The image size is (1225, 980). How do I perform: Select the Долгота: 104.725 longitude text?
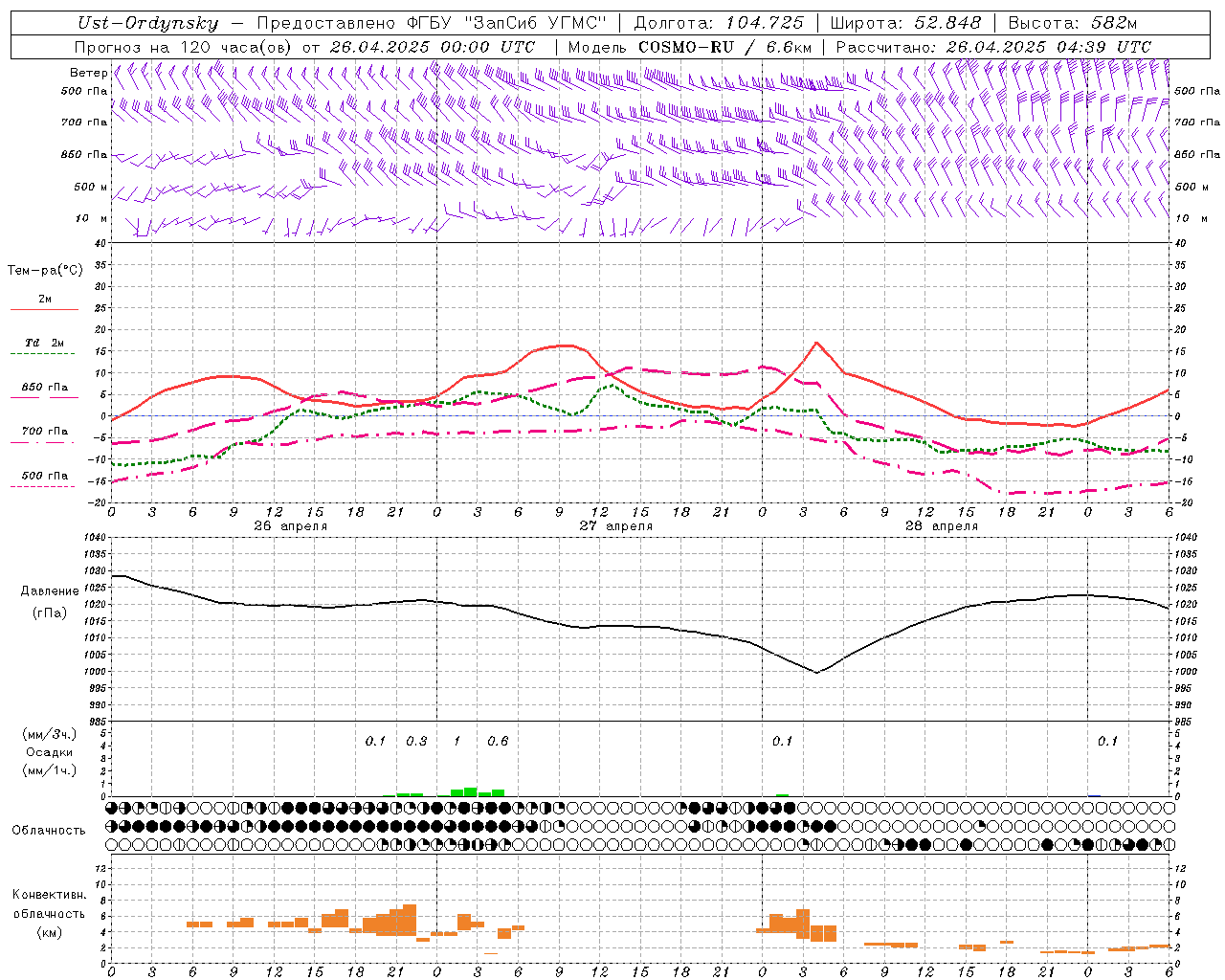point(718,23)
